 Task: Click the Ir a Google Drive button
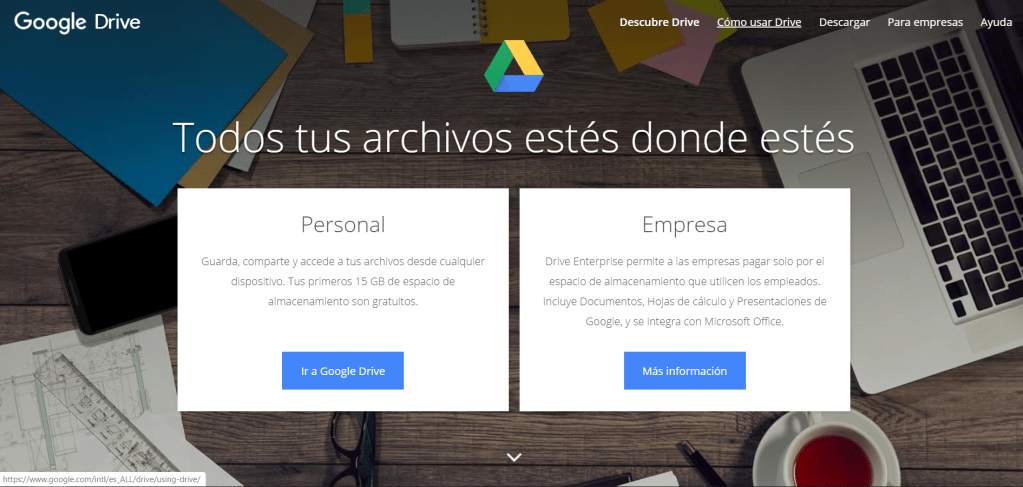tap(343, 371)
